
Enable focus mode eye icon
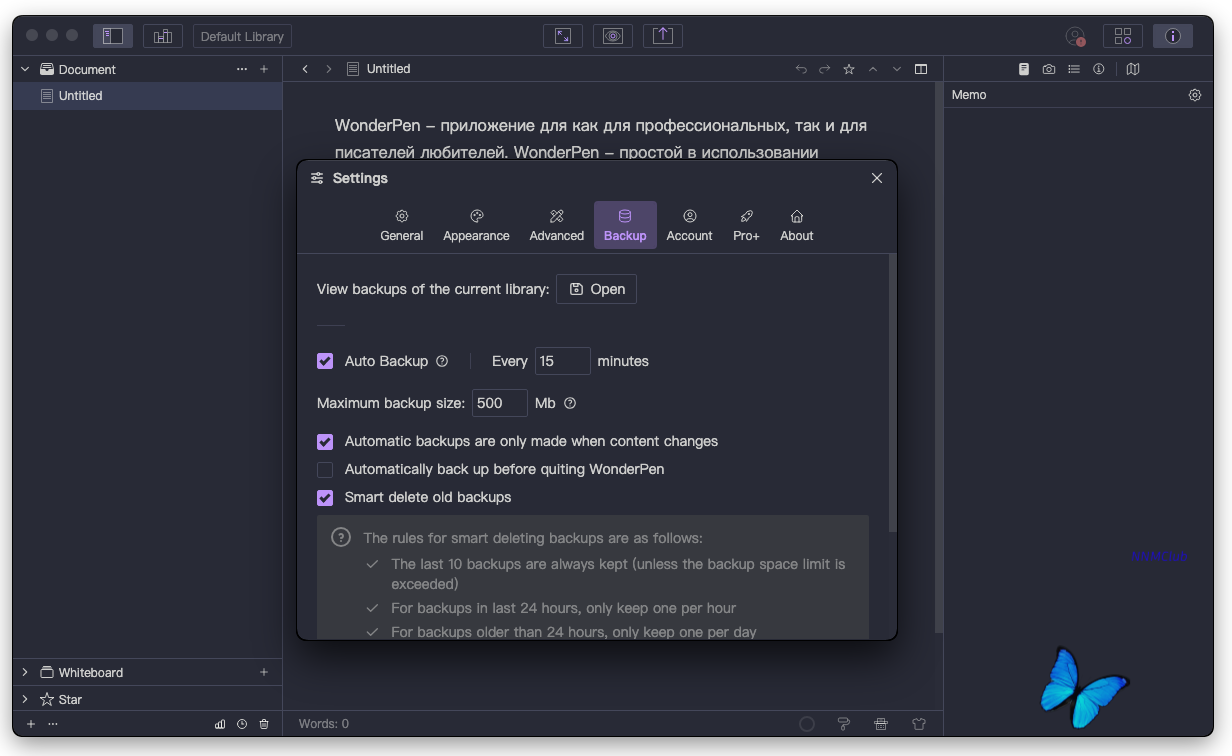pos(613,36)
